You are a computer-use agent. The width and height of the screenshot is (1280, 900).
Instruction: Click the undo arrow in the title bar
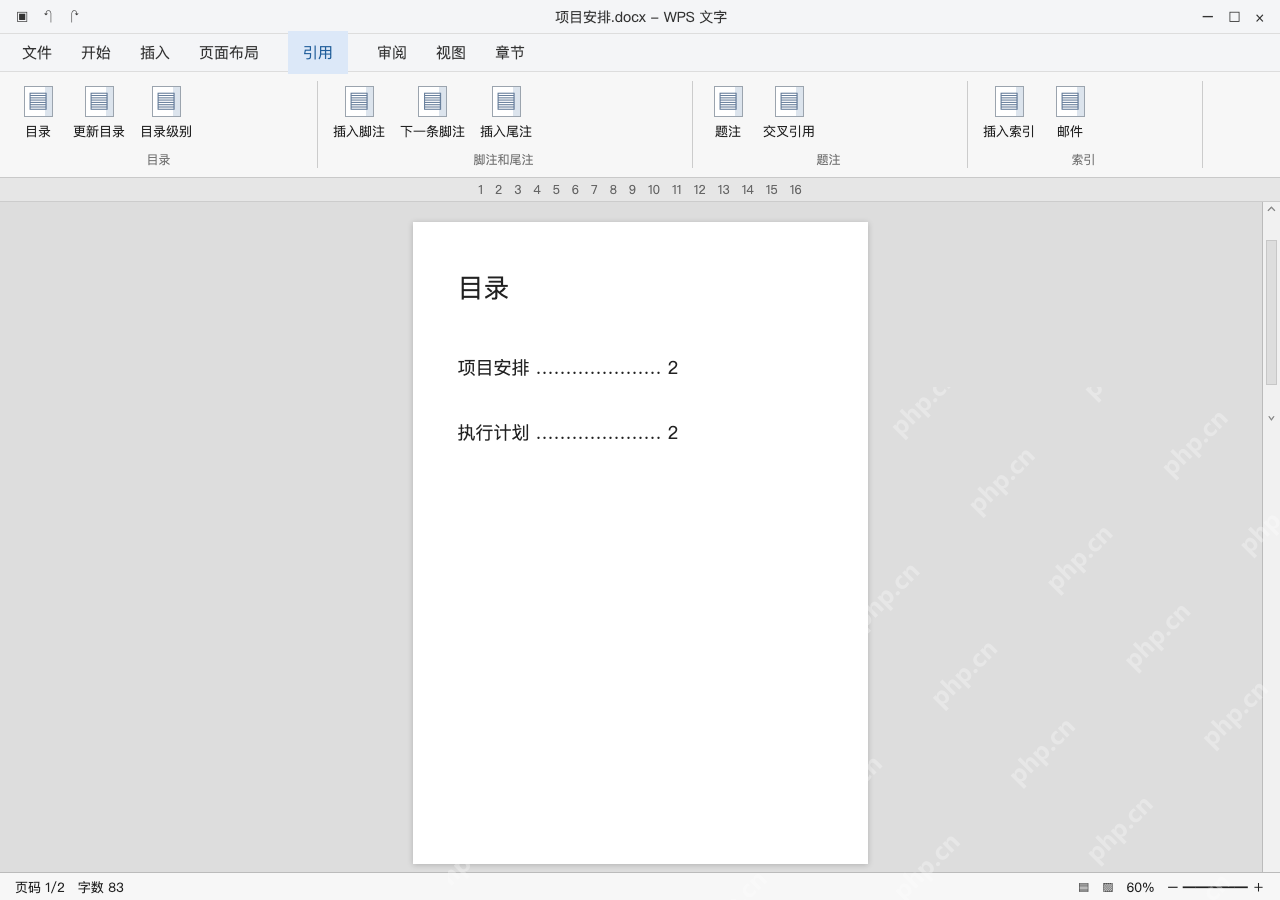click(x=48, y=17)
